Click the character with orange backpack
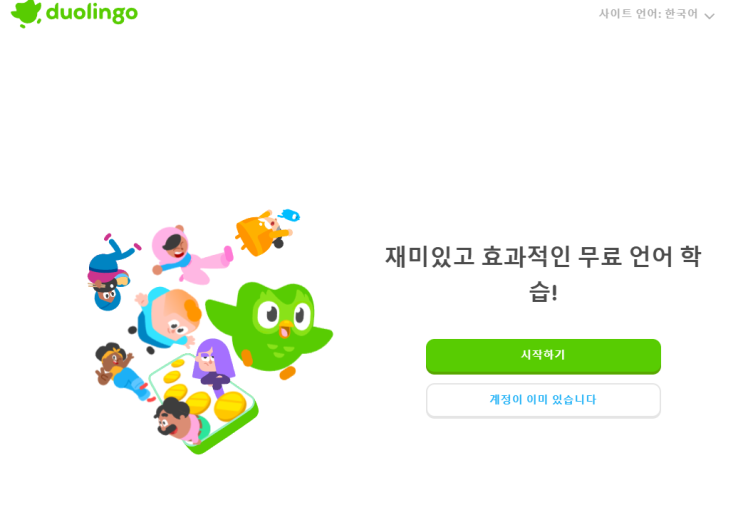This screenshot has height=517, width=743. [262, 234]
